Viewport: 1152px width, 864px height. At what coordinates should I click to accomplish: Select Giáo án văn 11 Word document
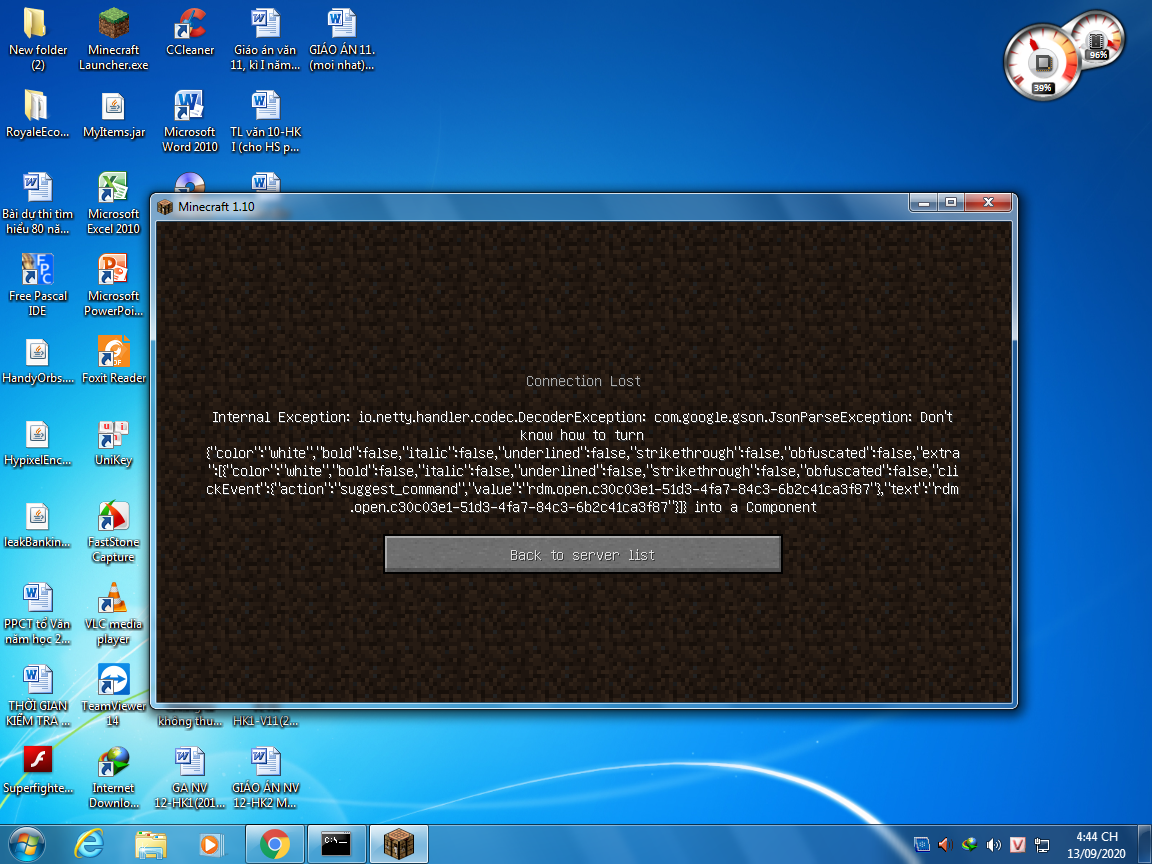coord(265,39)
